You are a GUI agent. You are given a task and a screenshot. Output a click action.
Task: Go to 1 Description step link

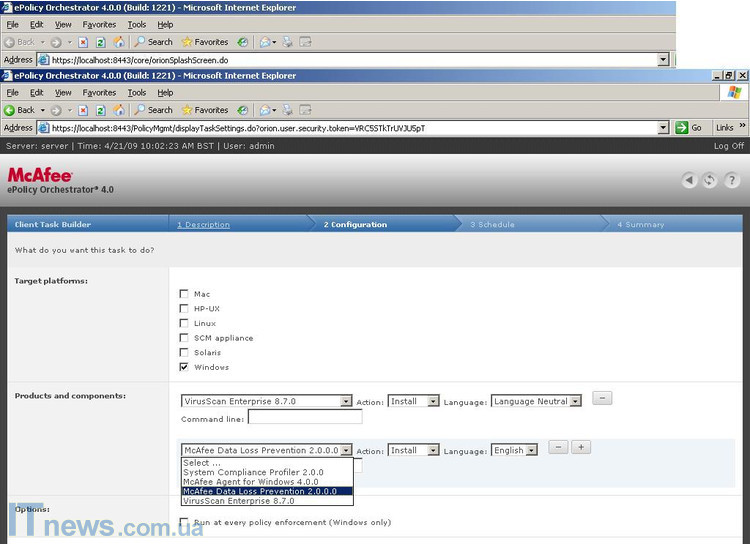click(x=203, y=224)
